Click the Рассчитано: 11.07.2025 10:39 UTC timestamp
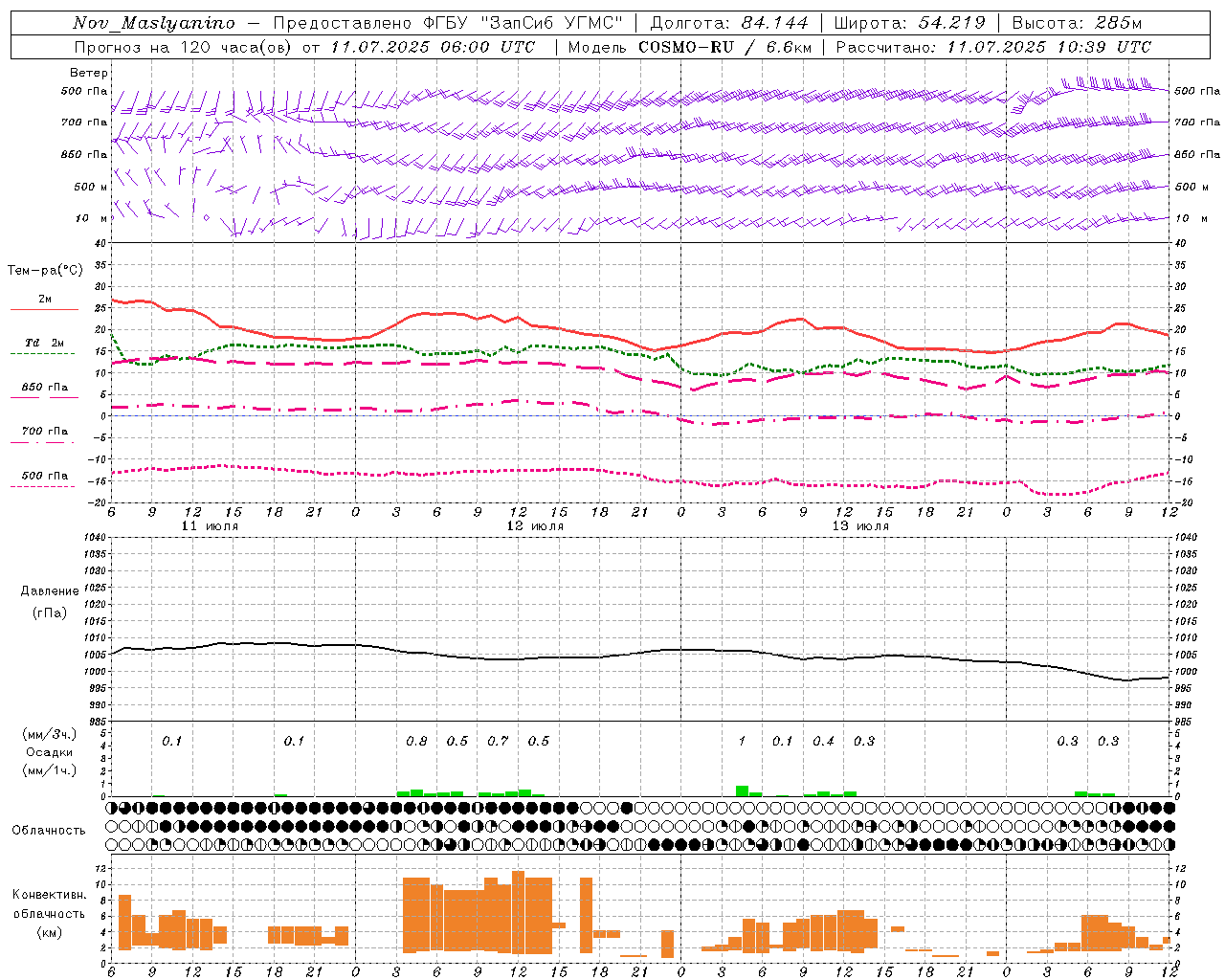1225x980 pixels. tap(993, 47)
